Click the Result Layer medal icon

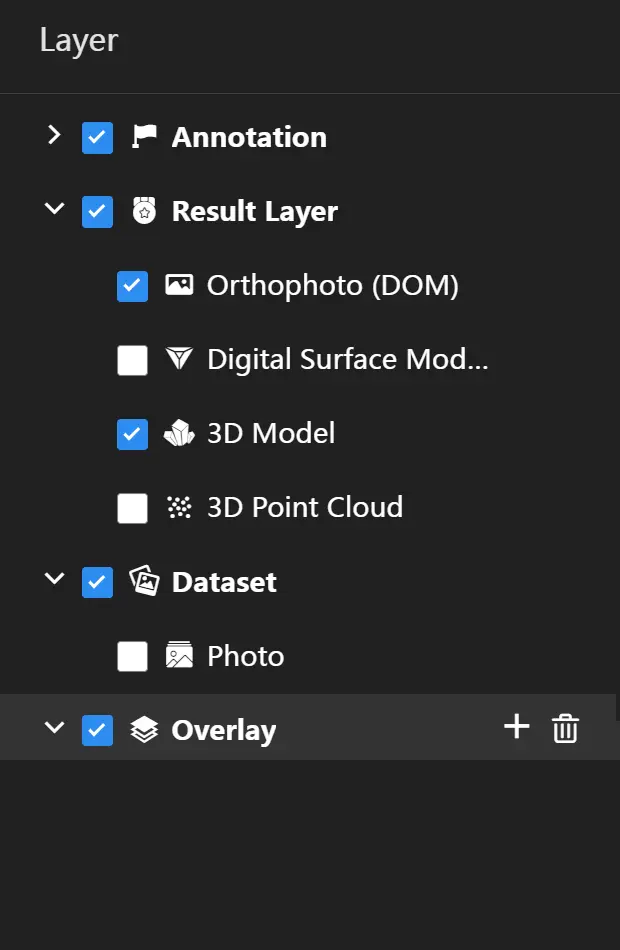click(x=145, y=211)
